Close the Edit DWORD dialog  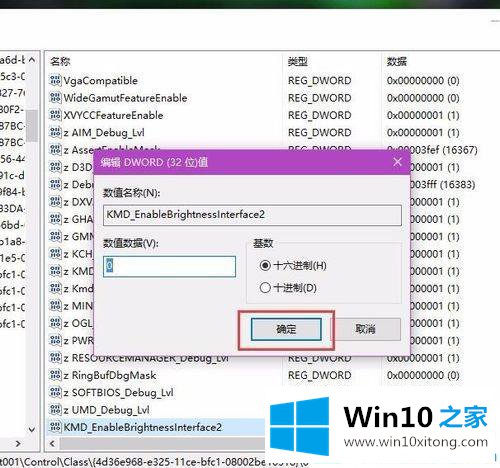tap(397, 162)
